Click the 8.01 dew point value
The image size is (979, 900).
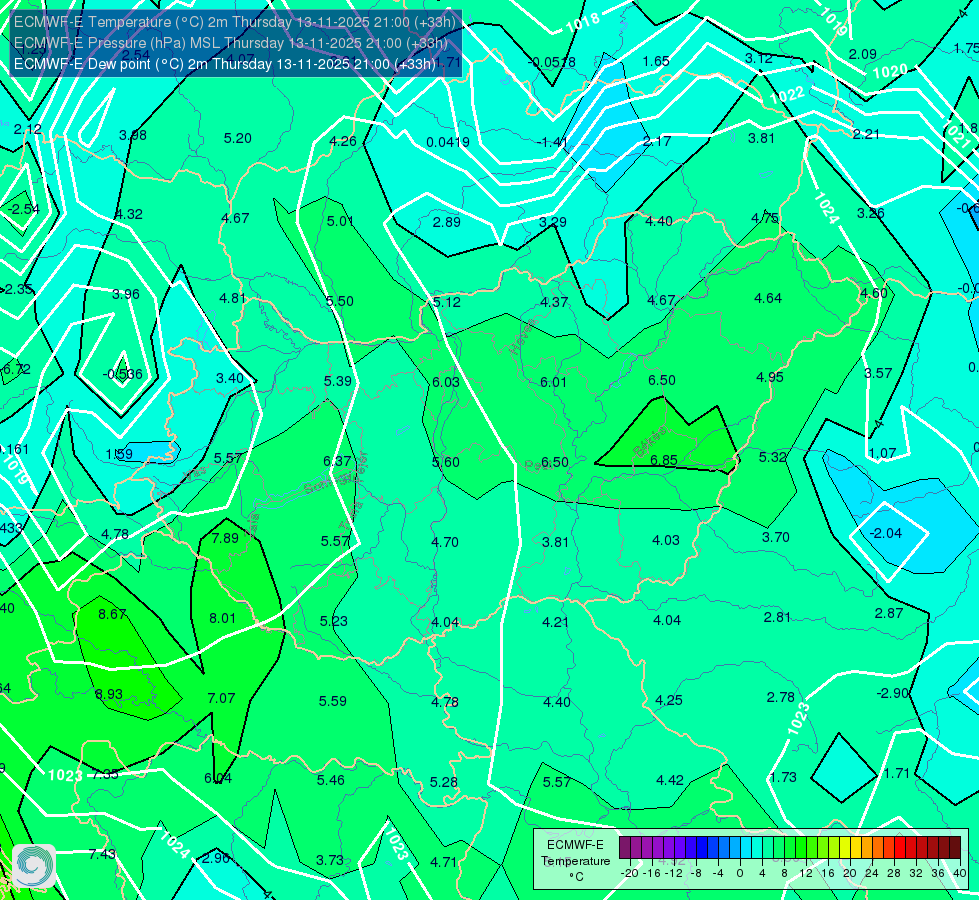pos(222,618)
